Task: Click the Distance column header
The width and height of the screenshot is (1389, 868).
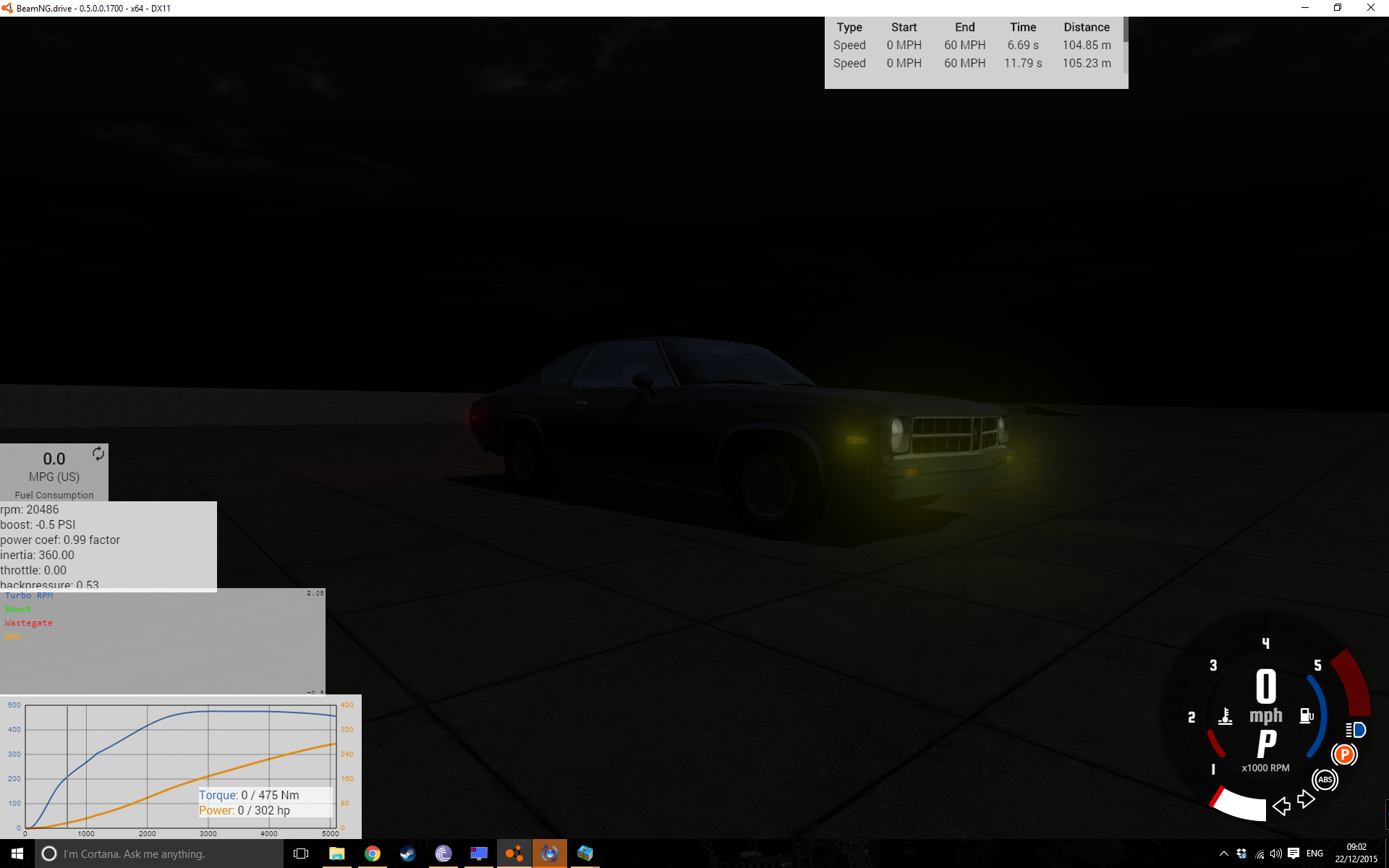Action: (x=1086, y=27)
